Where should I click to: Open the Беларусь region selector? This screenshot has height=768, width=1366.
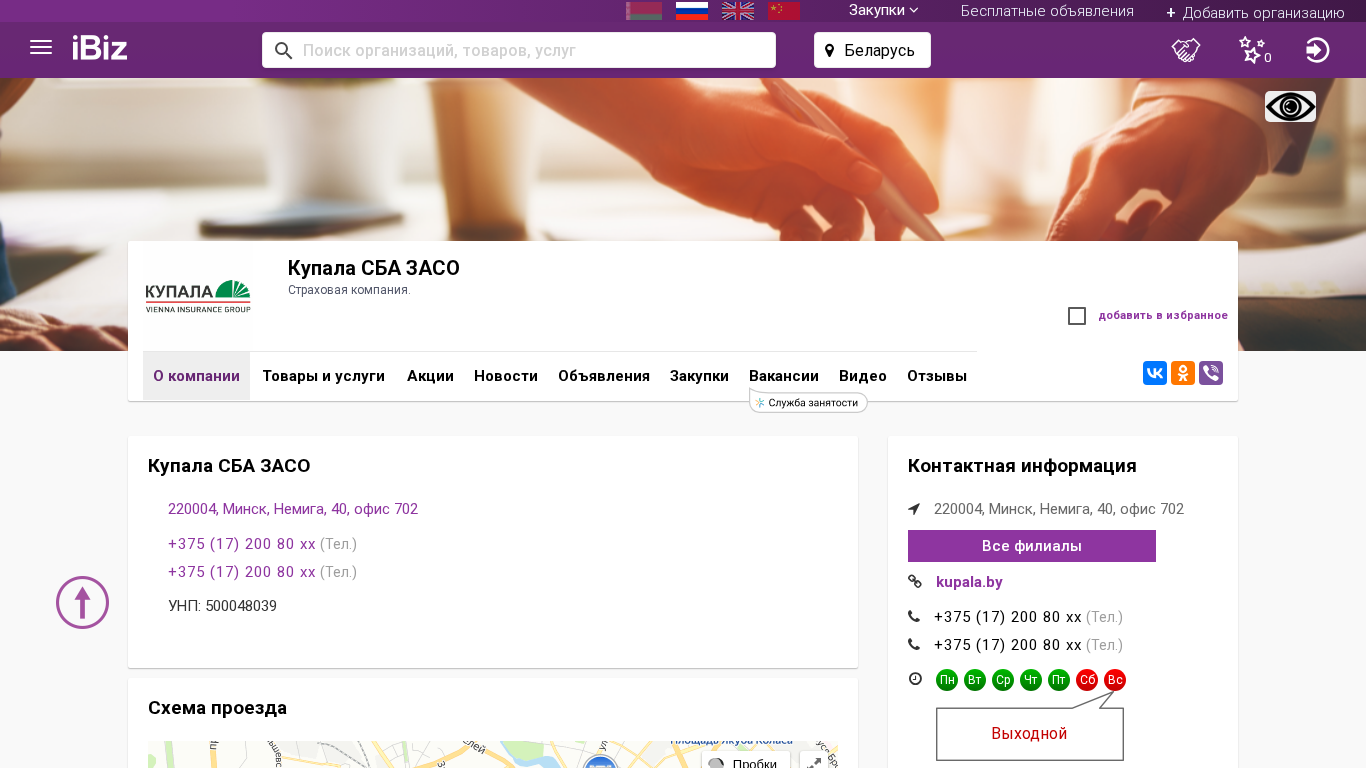[x=872, y=50]
